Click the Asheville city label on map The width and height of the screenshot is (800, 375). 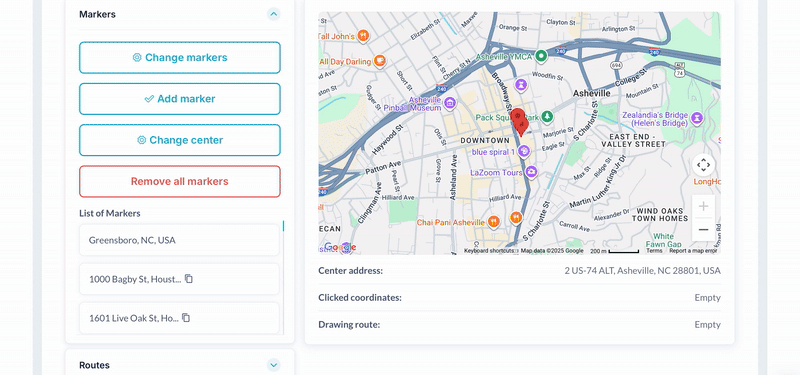[x=591, y=93]
